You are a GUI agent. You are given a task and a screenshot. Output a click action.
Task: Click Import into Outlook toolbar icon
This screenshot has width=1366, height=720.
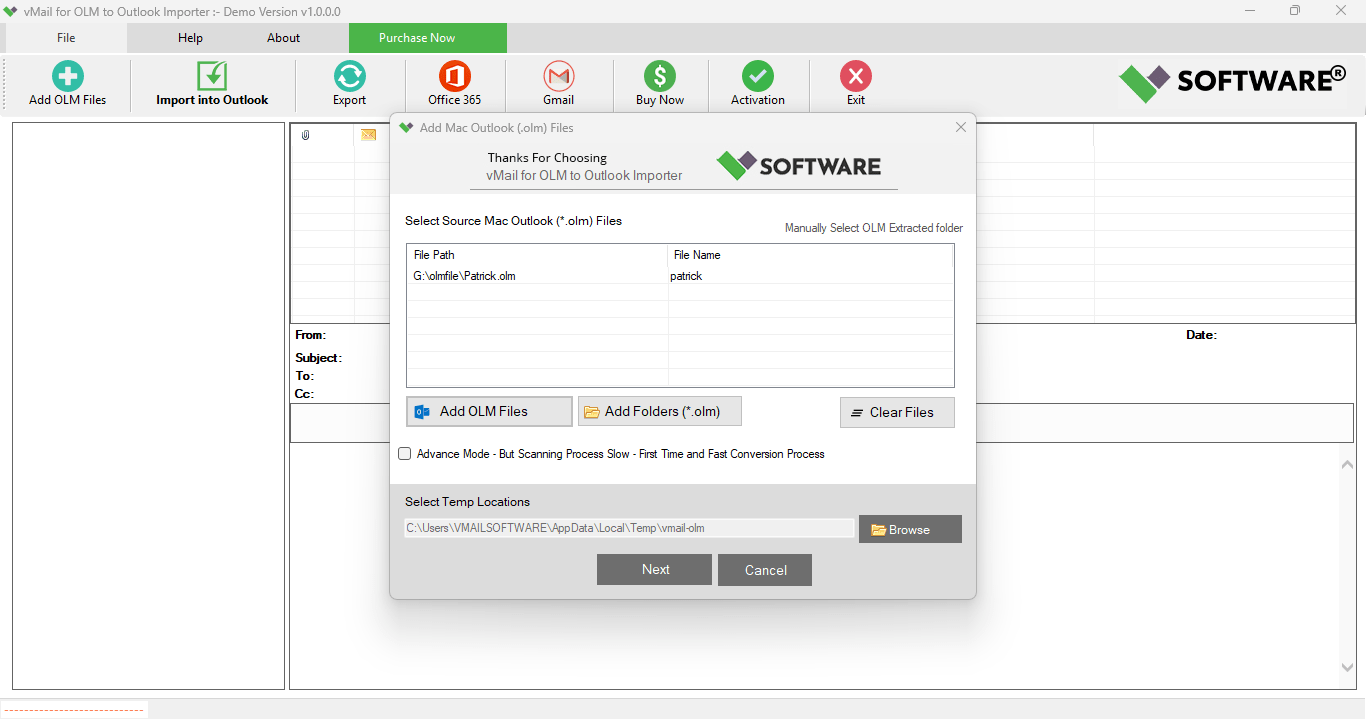(x=212, y=83)
